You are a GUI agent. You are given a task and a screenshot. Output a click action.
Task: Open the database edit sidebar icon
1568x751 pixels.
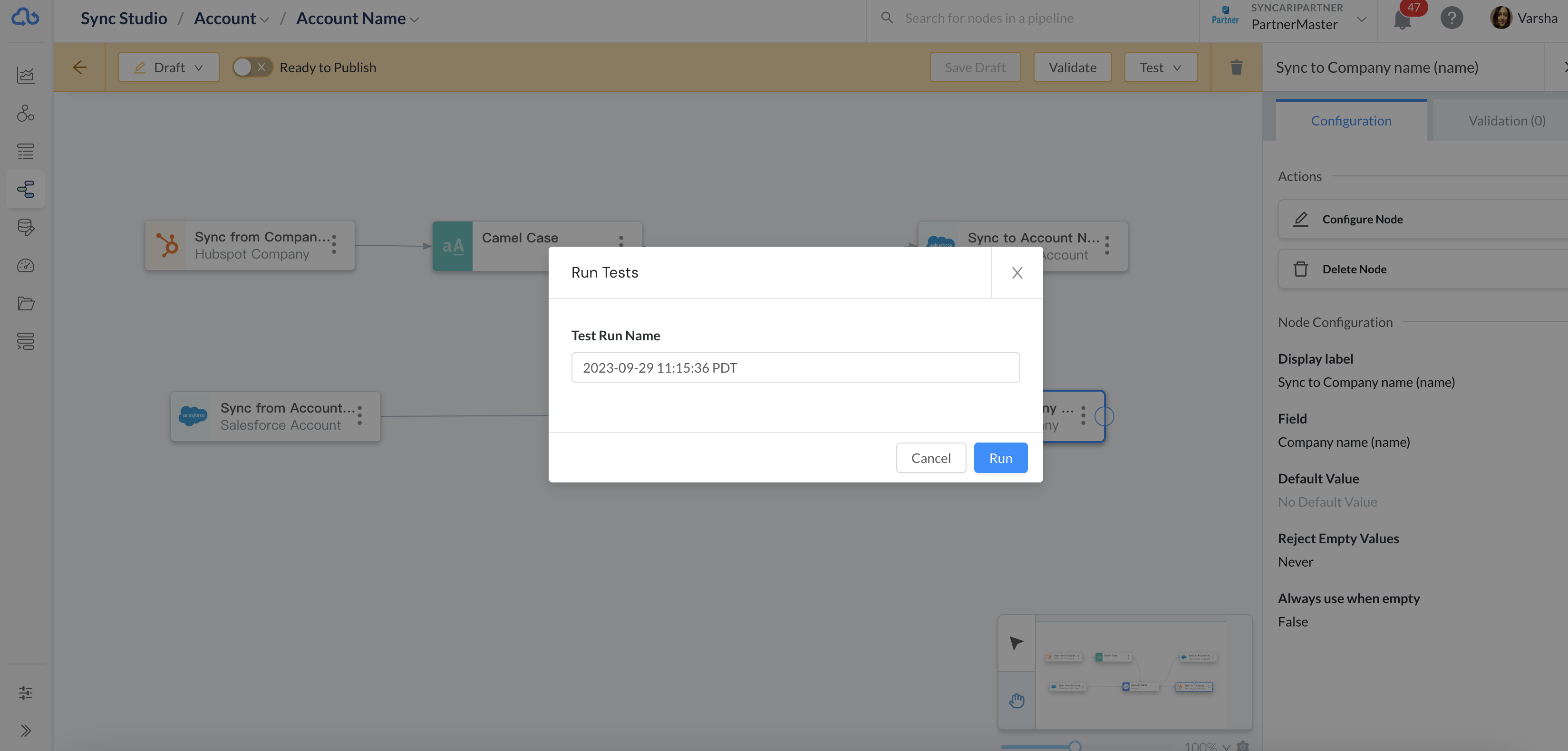tap(26, 227)
